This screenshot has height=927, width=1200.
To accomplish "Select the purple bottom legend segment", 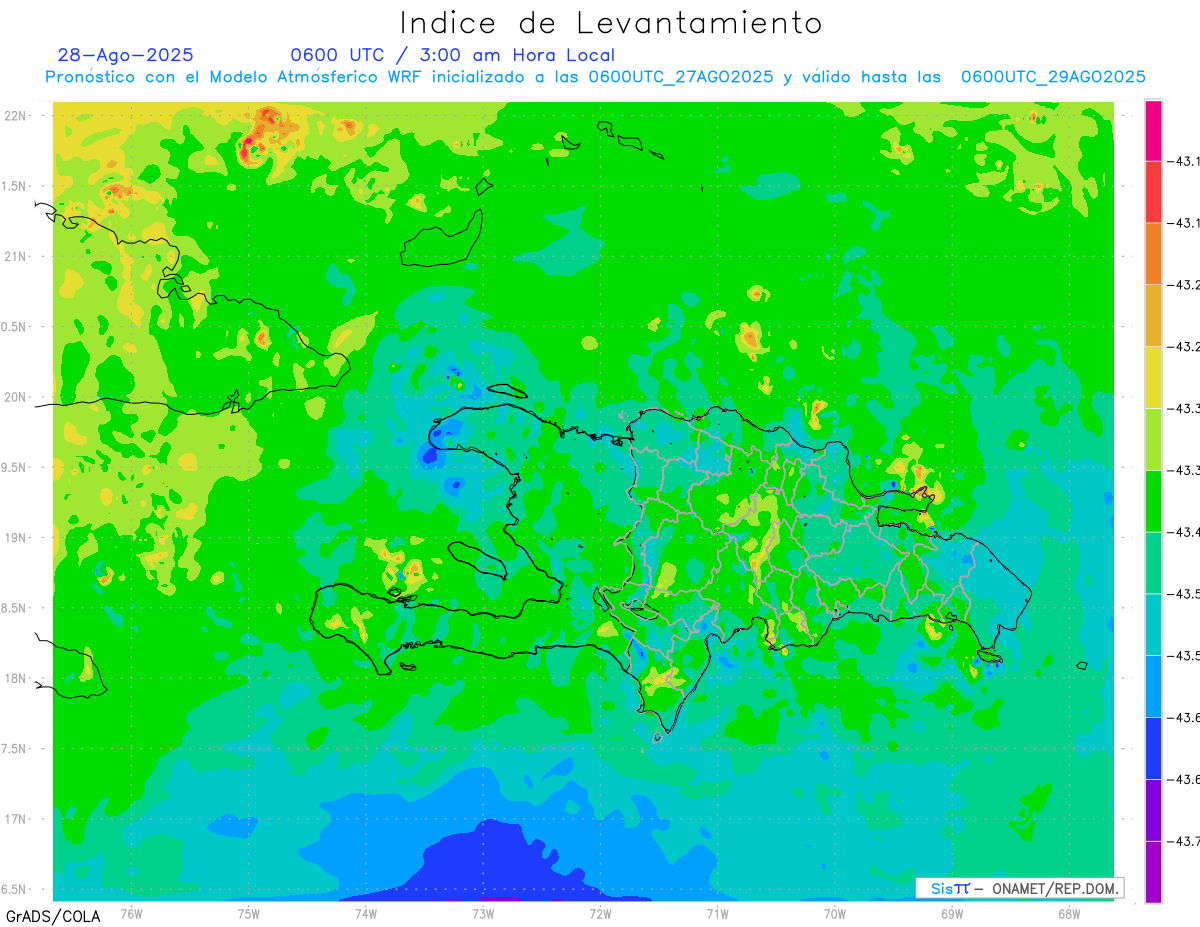I will point(1153,872).
